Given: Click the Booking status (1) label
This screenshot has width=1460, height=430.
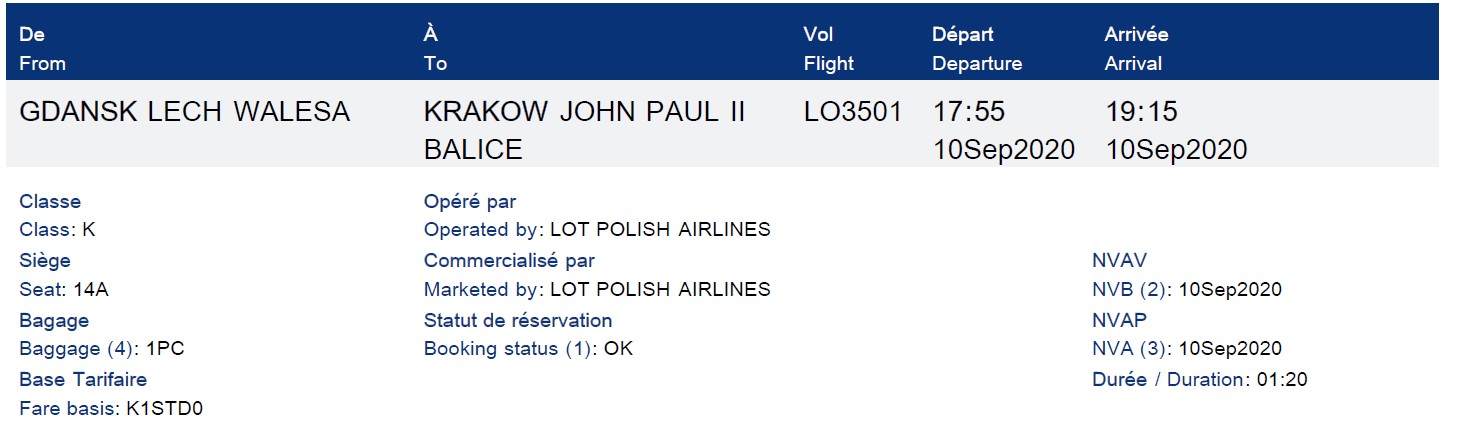Looking at the screenshot, I should [x=508, y=350].
